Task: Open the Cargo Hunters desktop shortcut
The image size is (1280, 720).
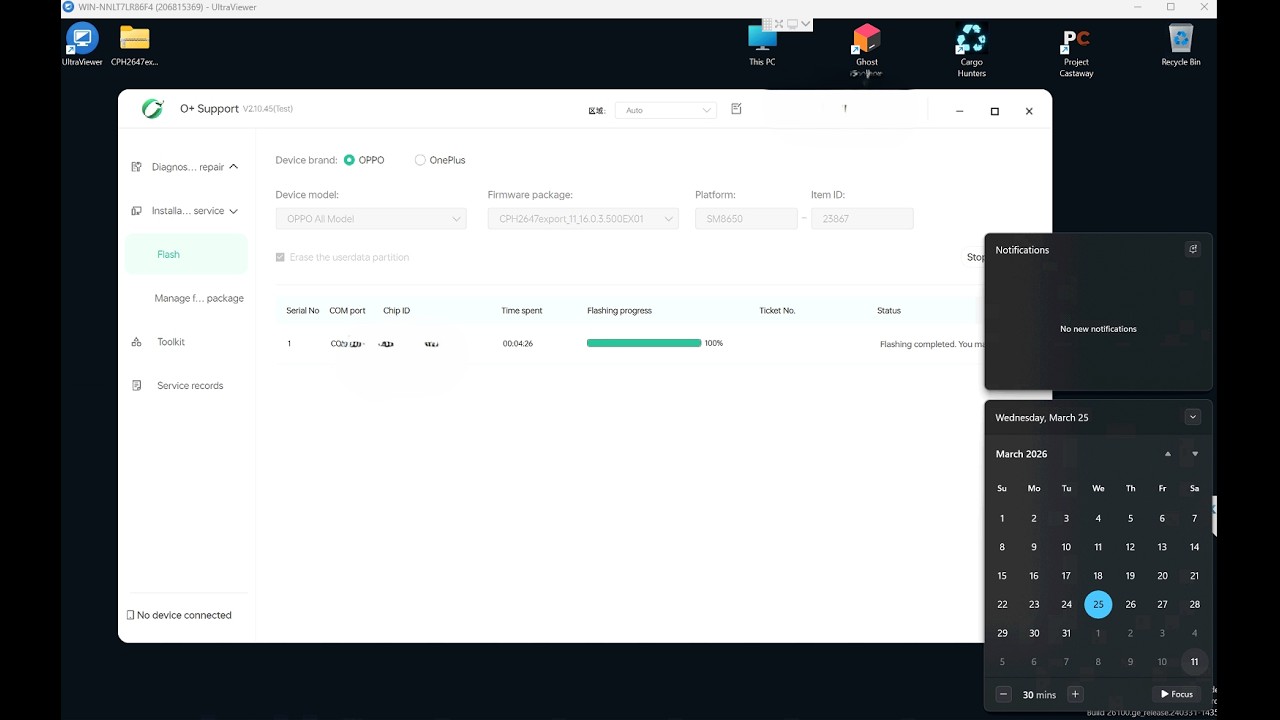Action: 971,50
